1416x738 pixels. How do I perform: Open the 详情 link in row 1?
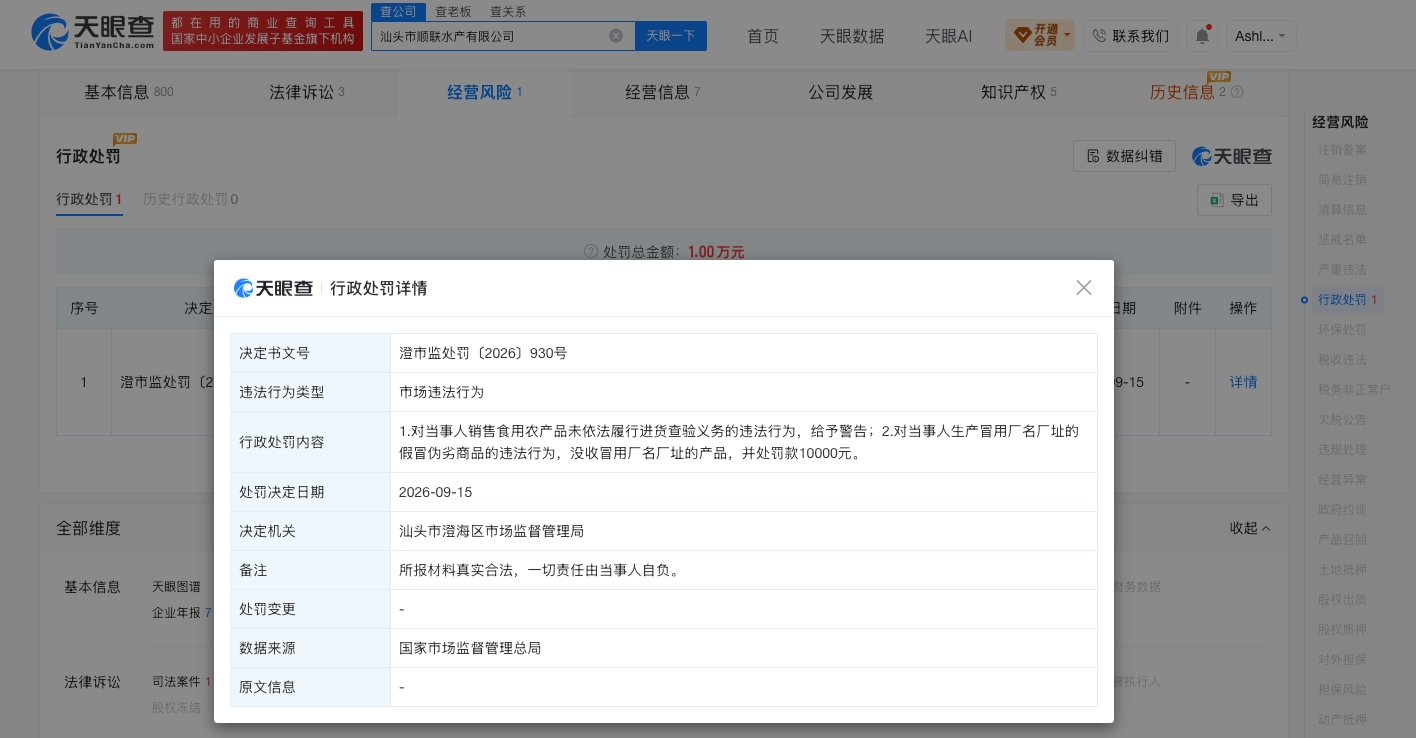(x=1243, y=382)
